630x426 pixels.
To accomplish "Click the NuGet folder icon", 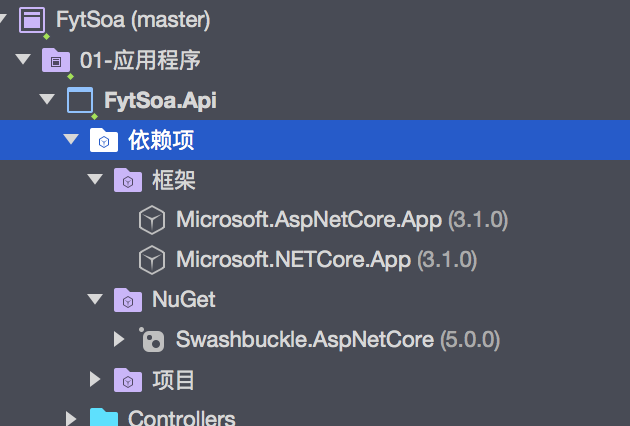I will [128, 300].
